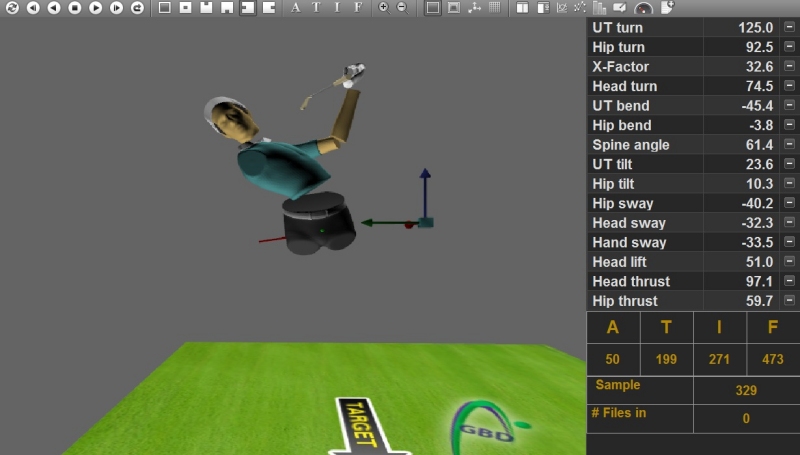Collapse the Head sway row via its minus button

click(789, 222)
